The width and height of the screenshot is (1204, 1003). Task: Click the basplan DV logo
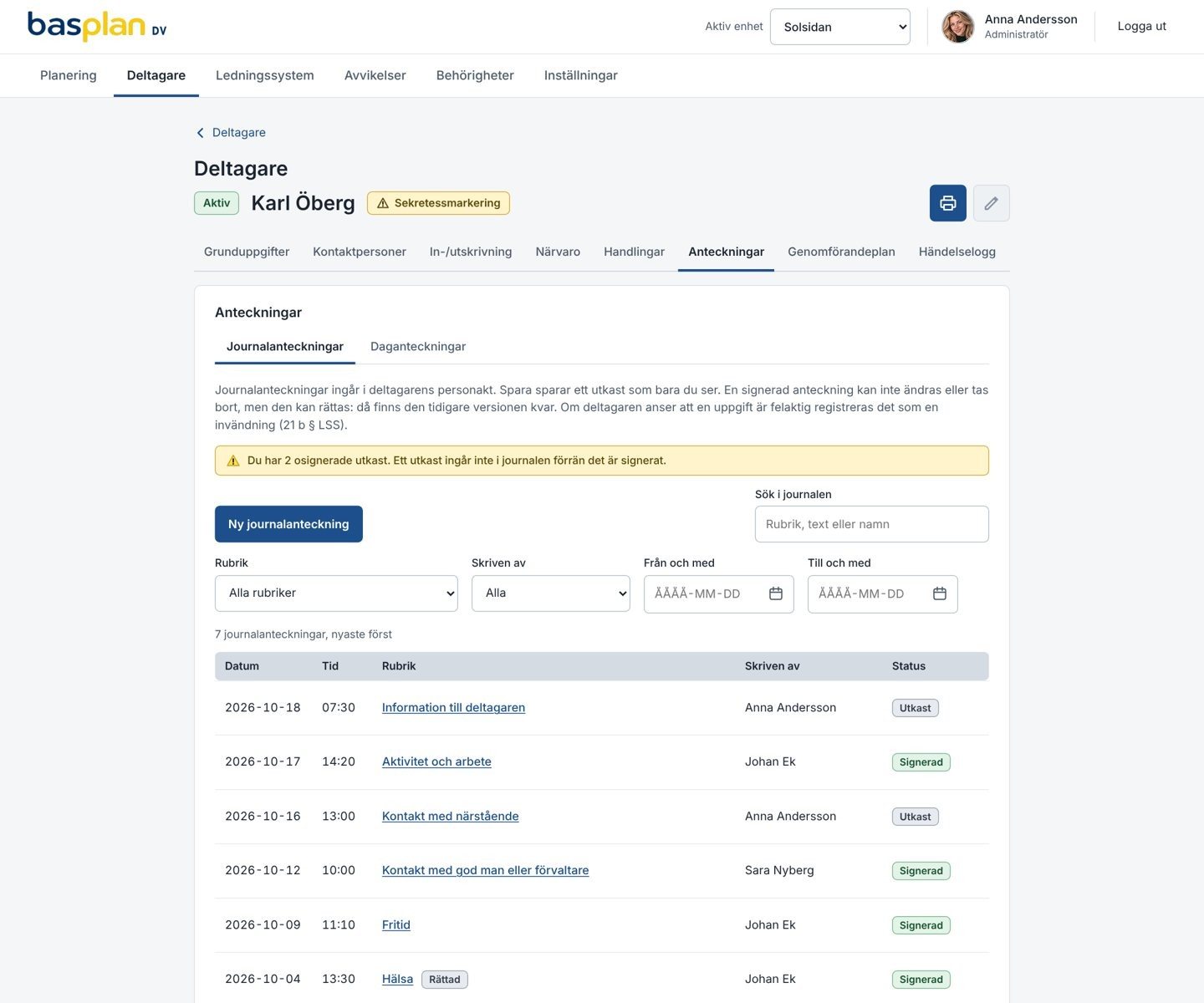point(97,26)
